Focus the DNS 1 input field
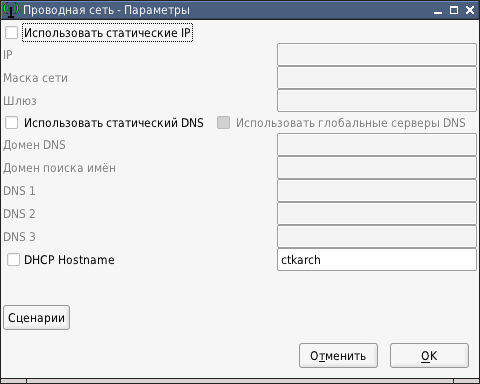 coord(377,191)
